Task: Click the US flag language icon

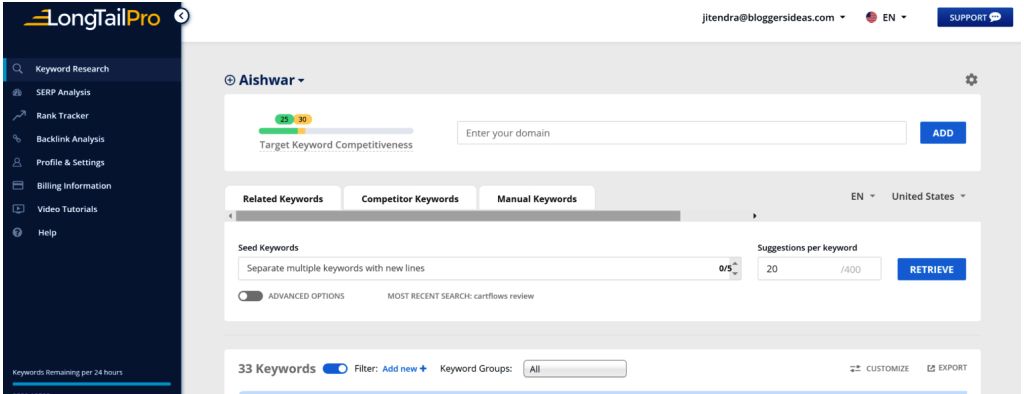Action: (871, 18)
